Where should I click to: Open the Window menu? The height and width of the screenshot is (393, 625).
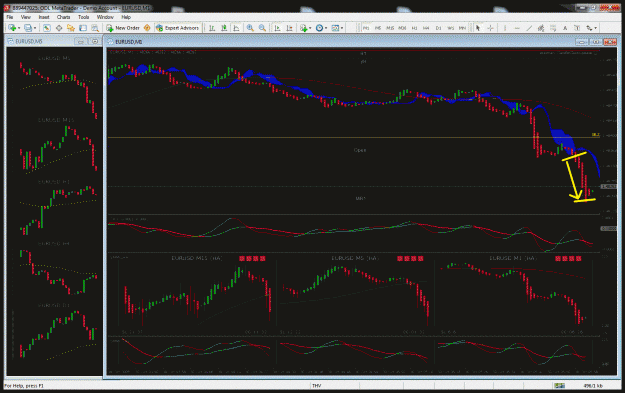[x=105, y=17]
